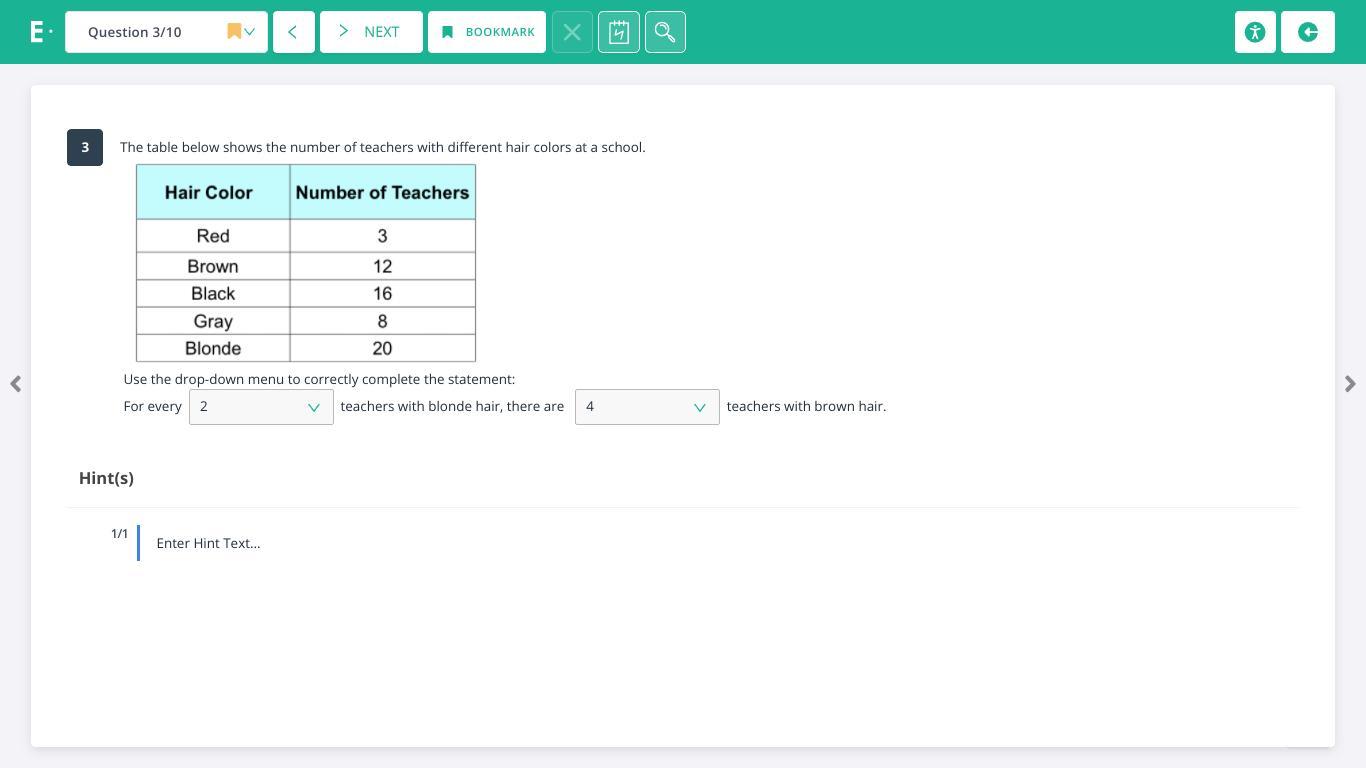Click the 'Gray' row label
The height and width of the screenshot is (768, 1366).
click(x=213, y=321)
